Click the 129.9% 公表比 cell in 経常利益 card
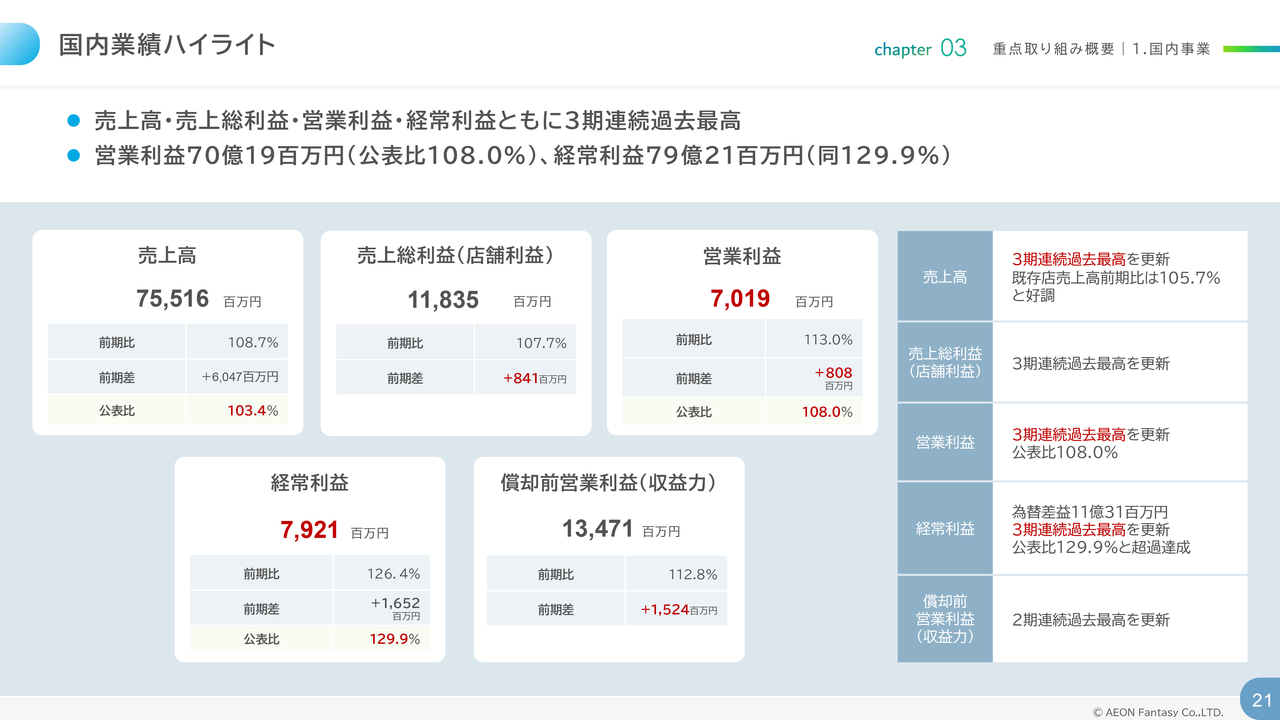The image size is (1280, 720). tap(381, 639)
